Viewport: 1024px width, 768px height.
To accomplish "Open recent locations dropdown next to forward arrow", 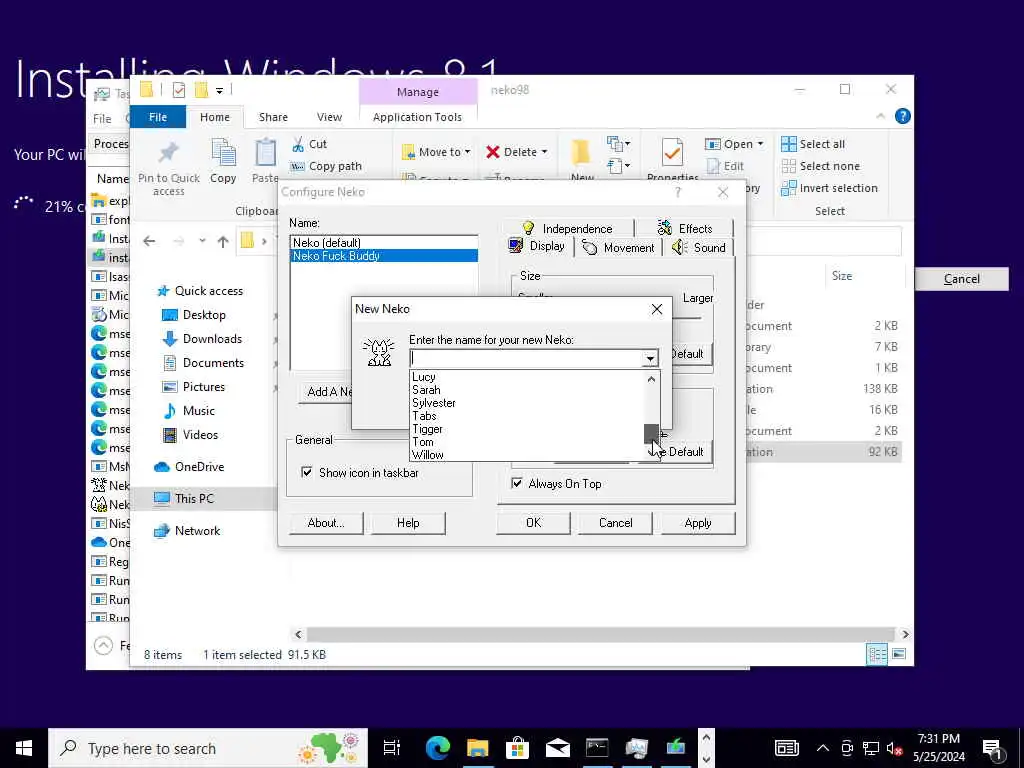I will 202,241.
